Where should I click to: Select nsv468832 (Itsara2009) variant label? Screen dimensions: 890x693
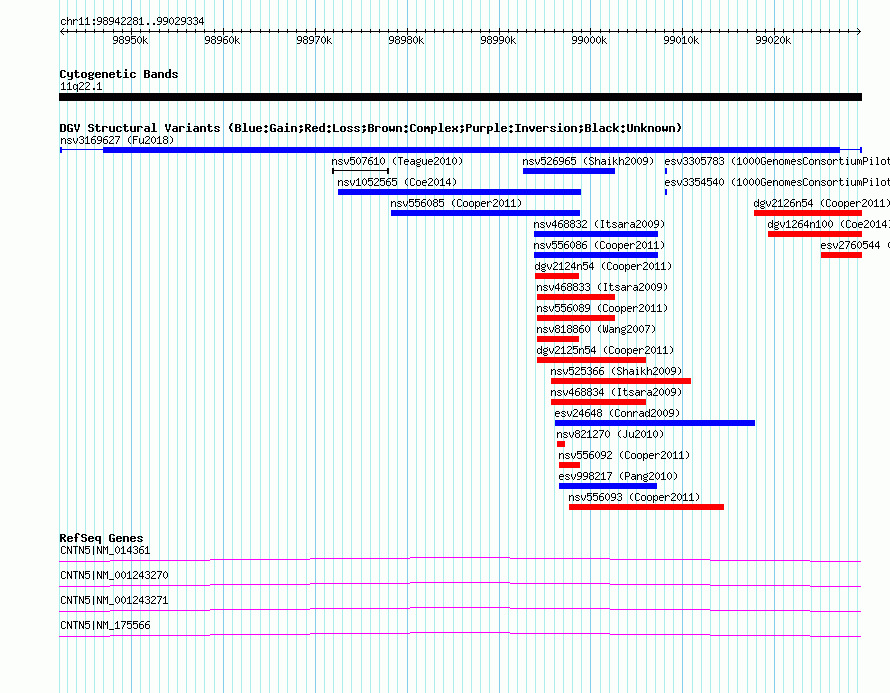pyautogui.click(x=599, y=224)
